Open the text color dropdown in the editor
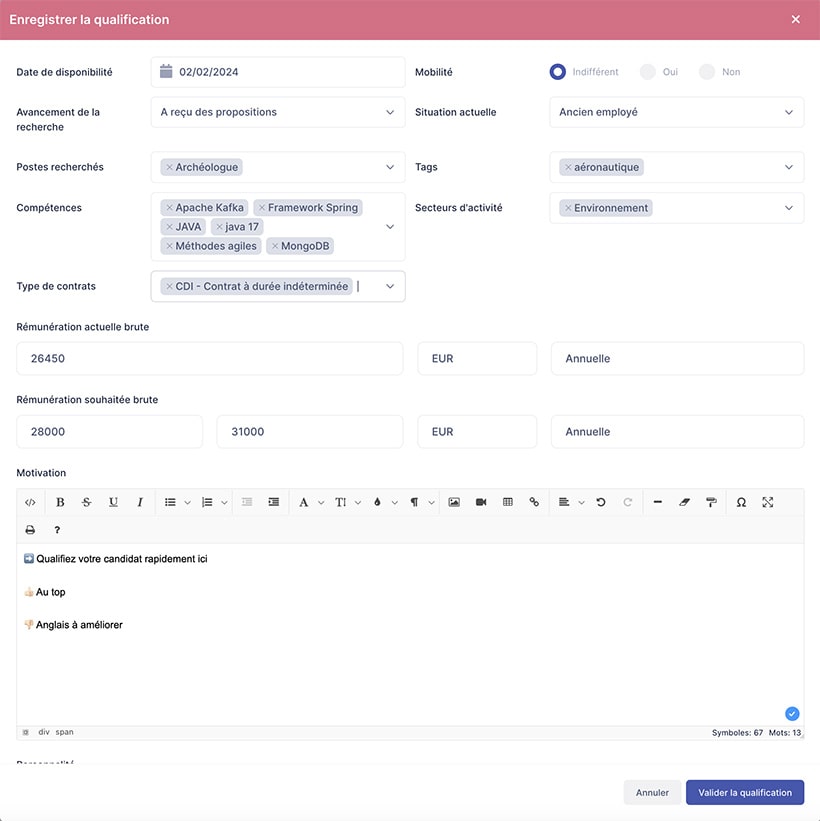Screen dimensions: 820x821 coord(377,502)
